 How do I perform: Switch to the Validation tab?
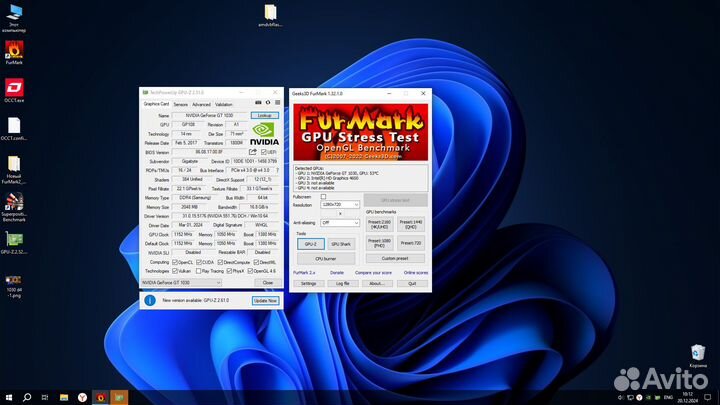click(x=224, y=105)
